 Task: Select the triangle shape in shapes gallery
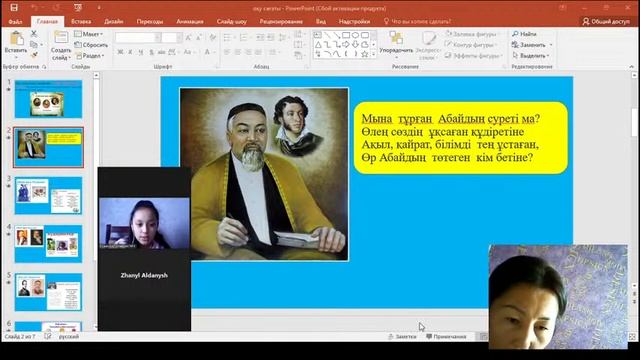point(318,44)
